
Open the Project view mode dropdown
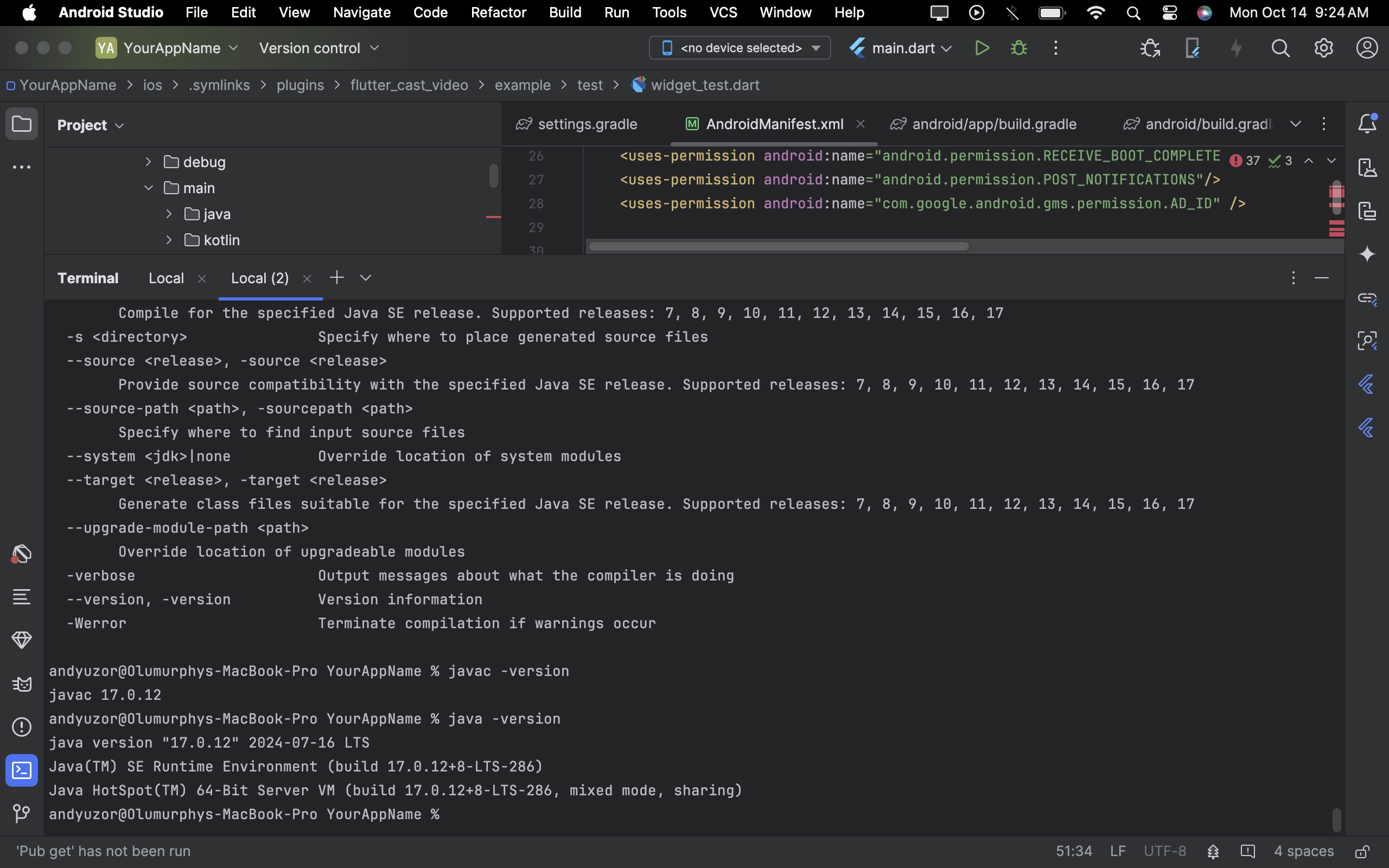91,125
